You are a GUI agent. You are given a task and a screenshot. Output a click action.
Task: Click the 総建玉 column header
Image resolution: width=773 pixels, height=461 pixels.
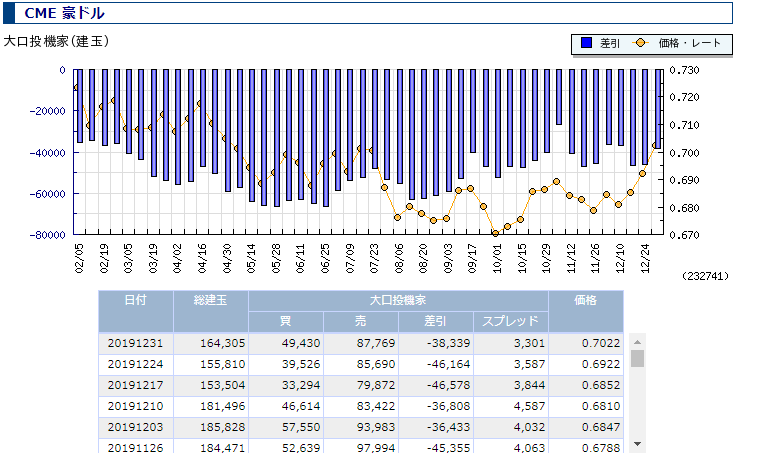pyautogui.click(x=211, y=311)
